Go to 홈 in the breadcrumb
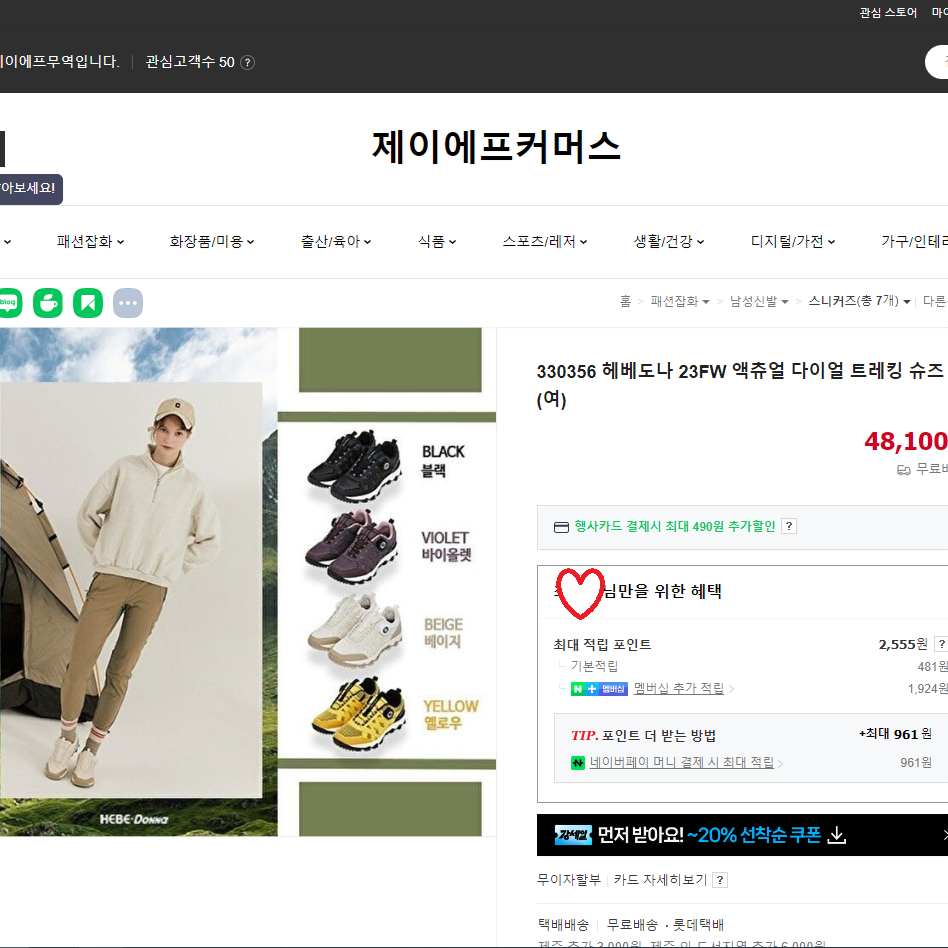The image size is (948, 948). 625,301
